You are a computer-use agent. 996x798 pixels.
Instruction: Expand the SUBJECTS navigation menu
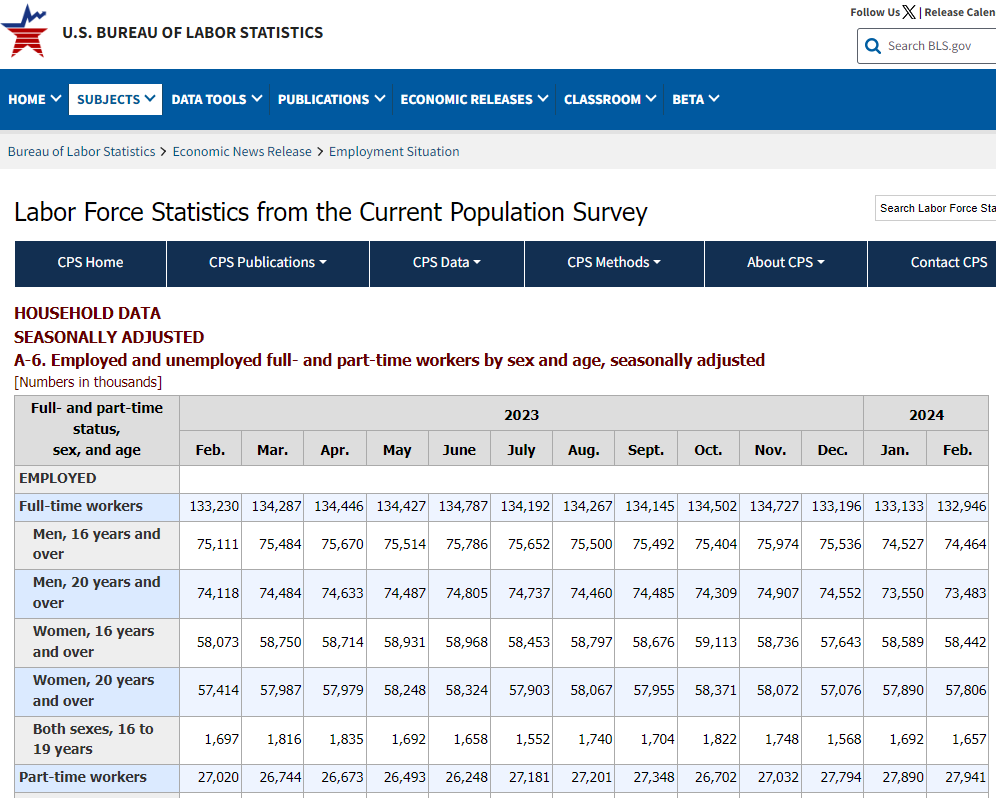tap(116, 99)
